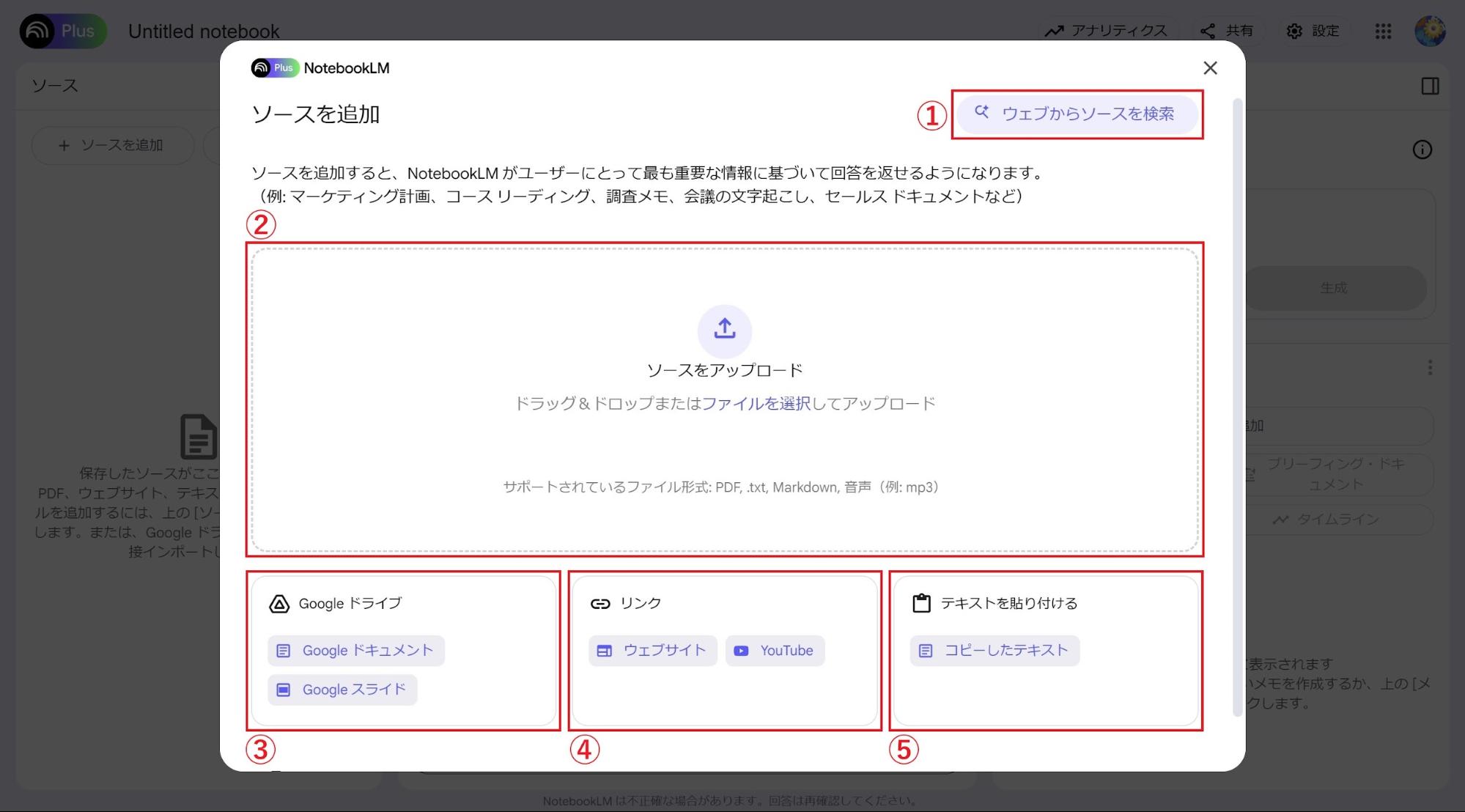The height and width of the screenshot is (812, 1465).
Task: Open the three-dot more menu in Studio
Action: coord(1430,368)
